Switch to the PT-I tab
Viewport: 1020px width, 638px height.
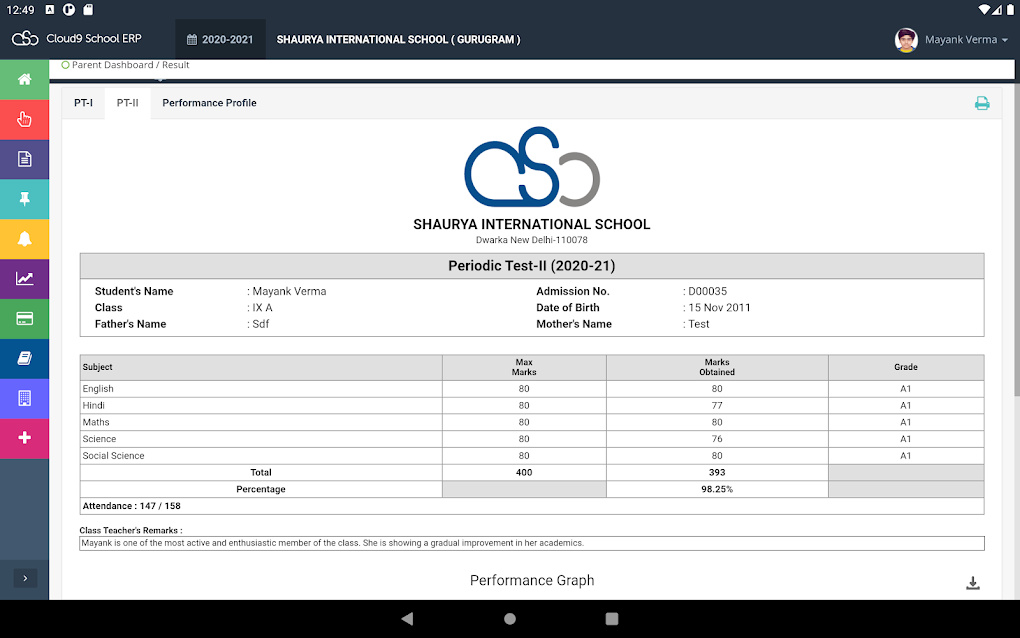[x=84, y=102]
